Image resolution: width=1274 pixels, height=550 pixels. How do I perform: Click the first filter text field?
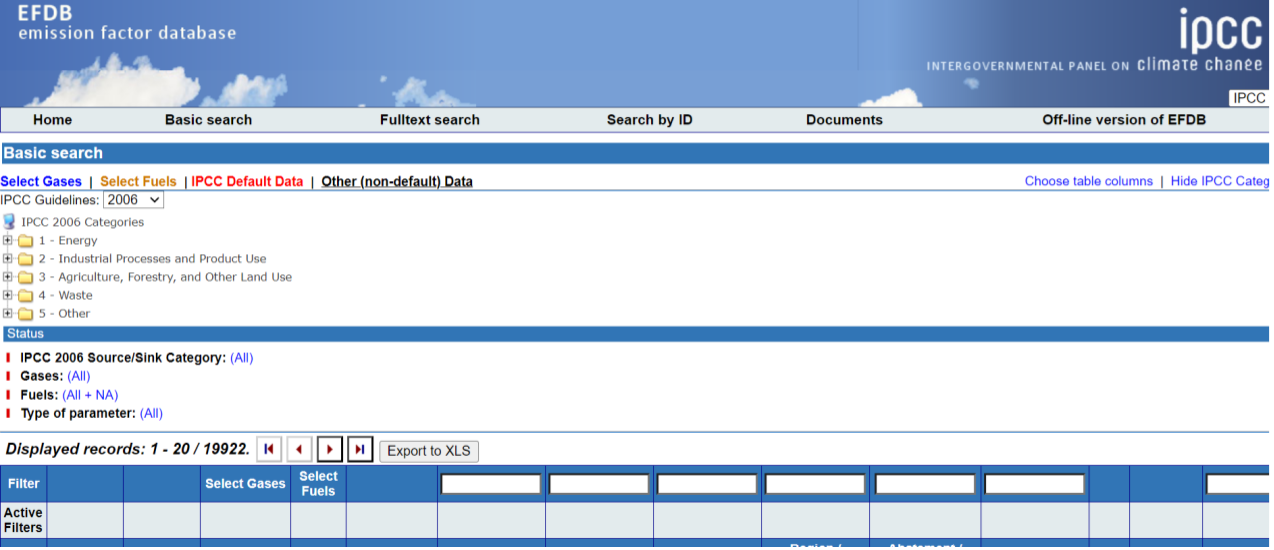click(x=491, y=484)
